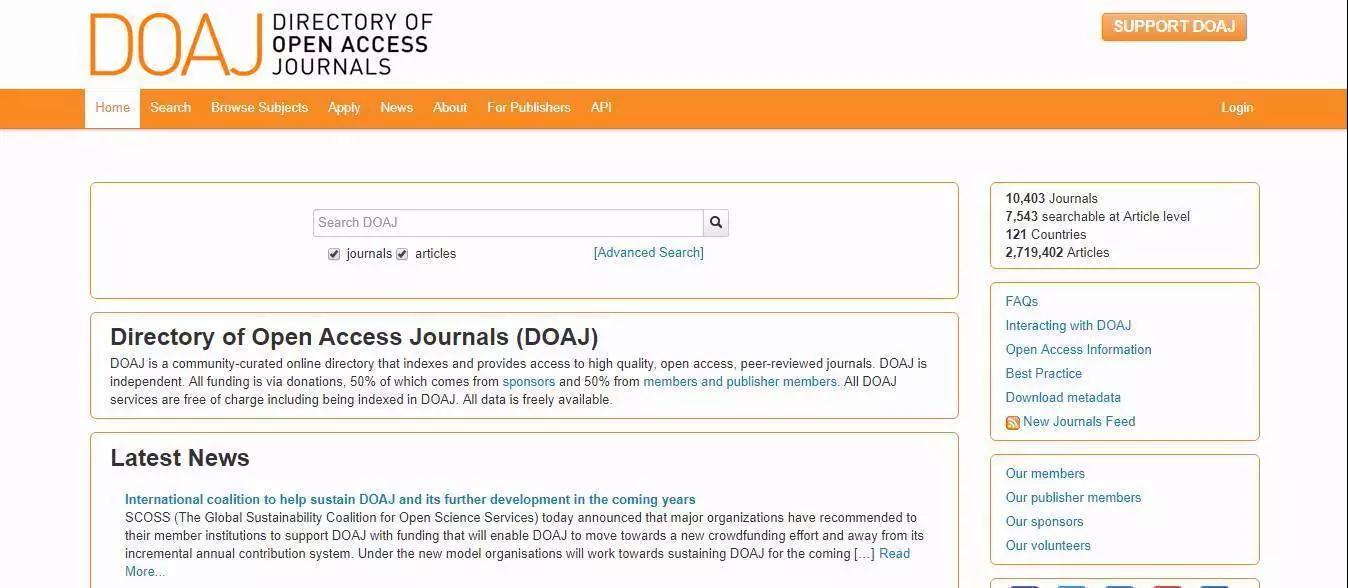Screen dimensions: 1348x588
Task: Click the Login link
Action: tap(1237, 108)
